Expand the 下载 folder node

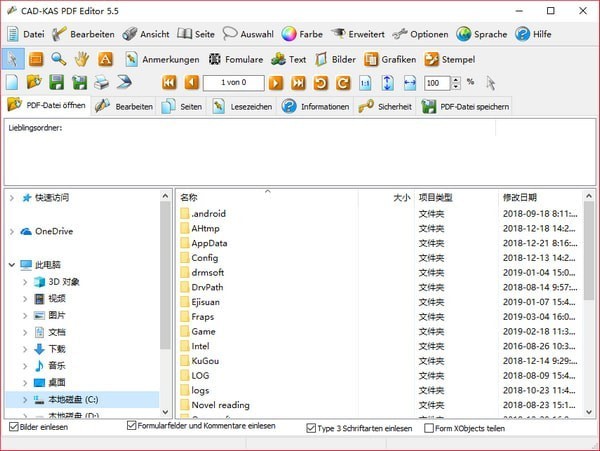(25, 349)
